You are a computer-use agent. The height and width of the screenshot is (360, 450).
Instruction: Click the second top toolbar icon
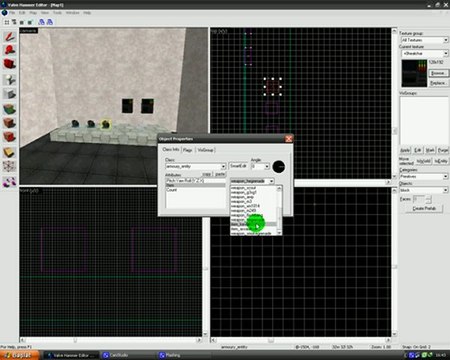point(14,22)
